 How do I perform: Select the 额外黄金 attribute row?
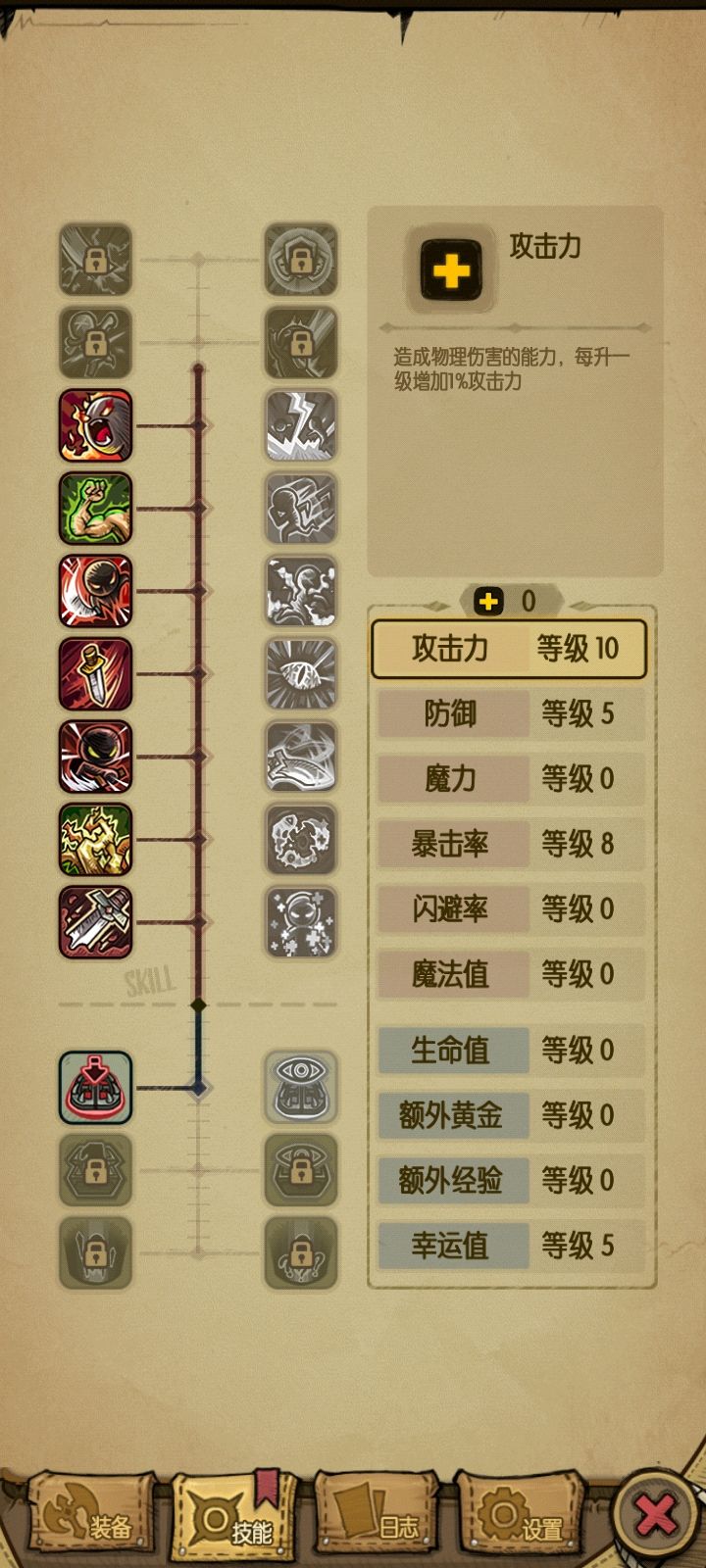(x=511, y=1115)
